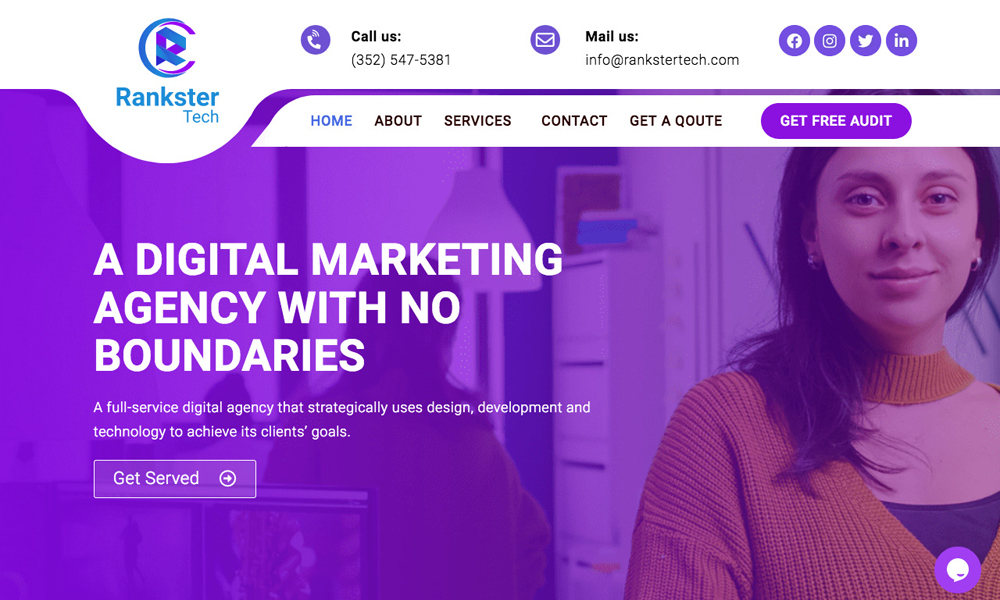Image resolution: width=1000 pixels, height=600 pixels.
Task: Open the GET A QOUTE page
Action: [x=675, y=121]
